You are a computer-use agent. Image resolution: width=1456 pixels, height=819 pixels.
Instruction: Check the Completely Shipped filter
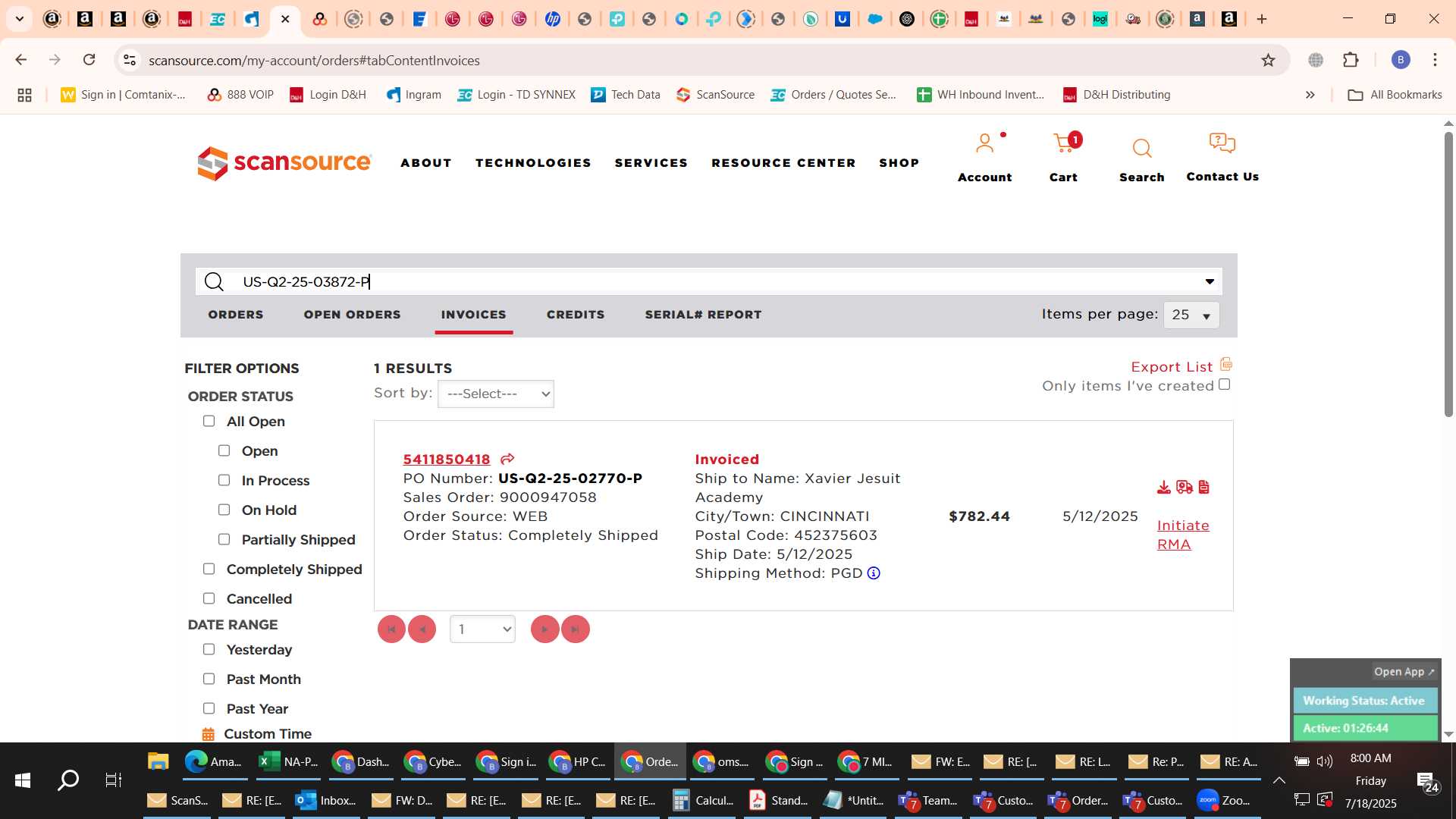coord(209,569)
